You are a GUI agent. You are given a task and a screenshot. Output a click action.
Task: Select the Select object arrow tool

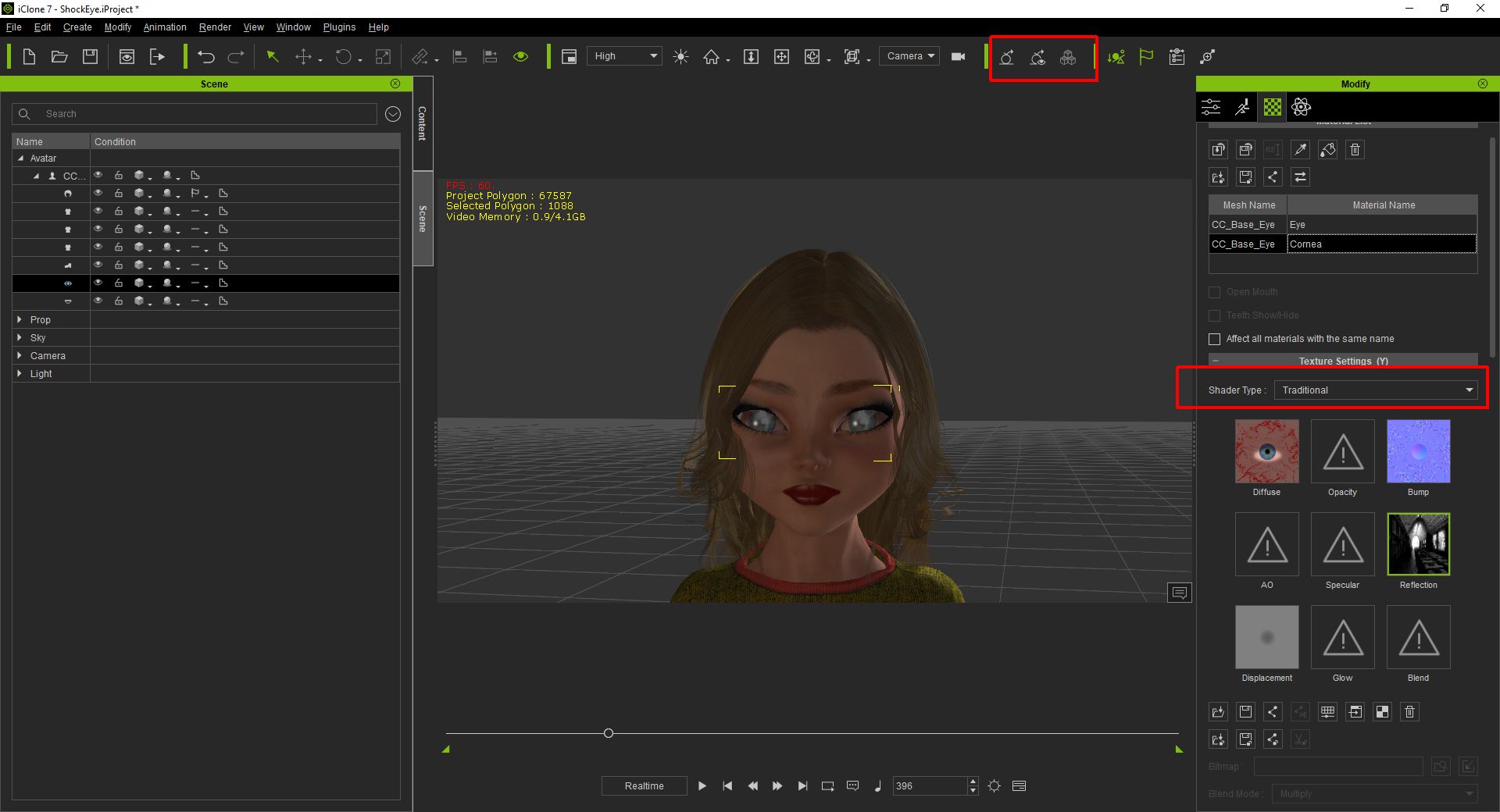[273, 57]
